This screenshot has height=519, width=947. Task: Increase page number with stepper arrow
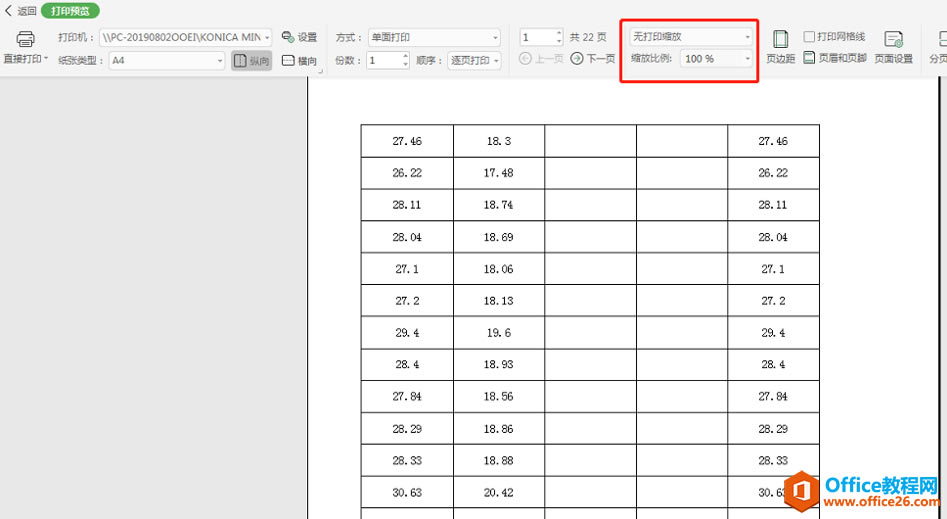[x=559, y=33]
